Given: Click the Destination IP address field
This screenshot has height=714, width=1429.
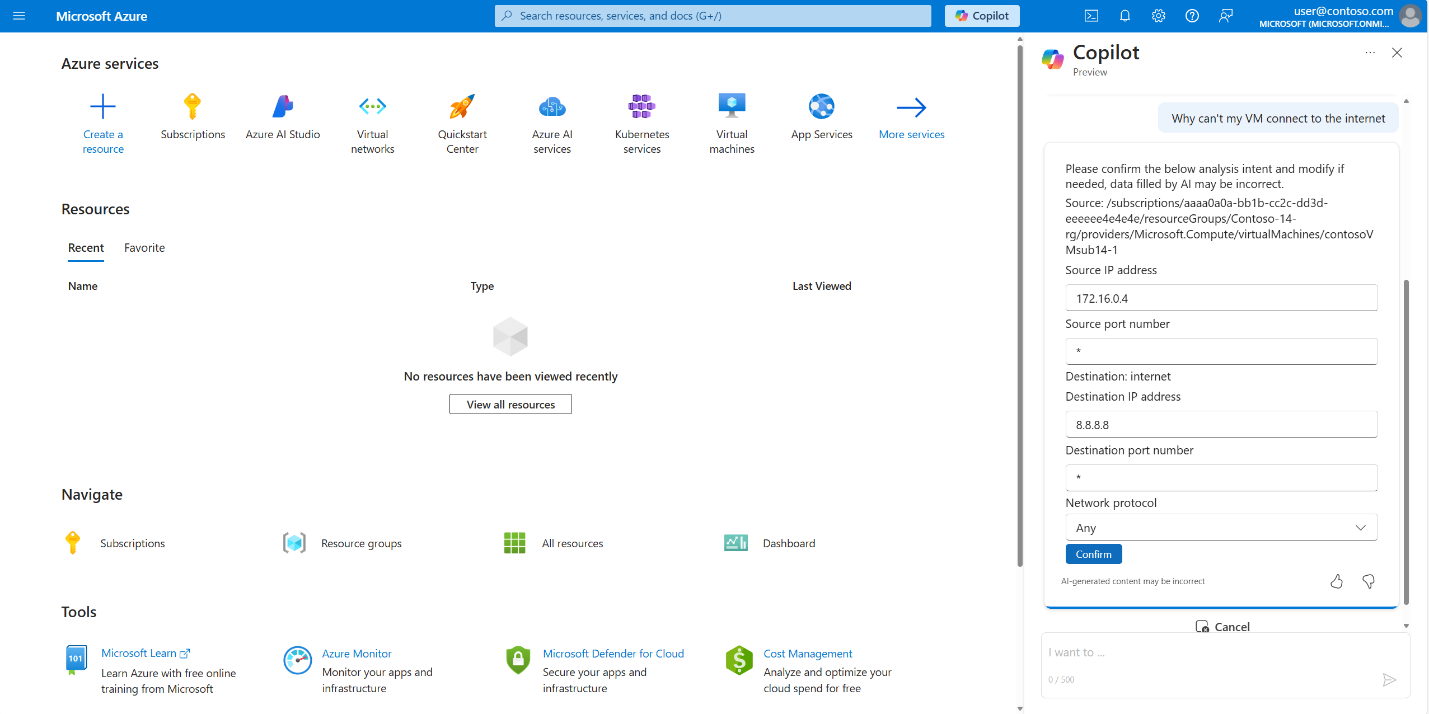Looking at the screenshot, I should tap(1221, 425).
